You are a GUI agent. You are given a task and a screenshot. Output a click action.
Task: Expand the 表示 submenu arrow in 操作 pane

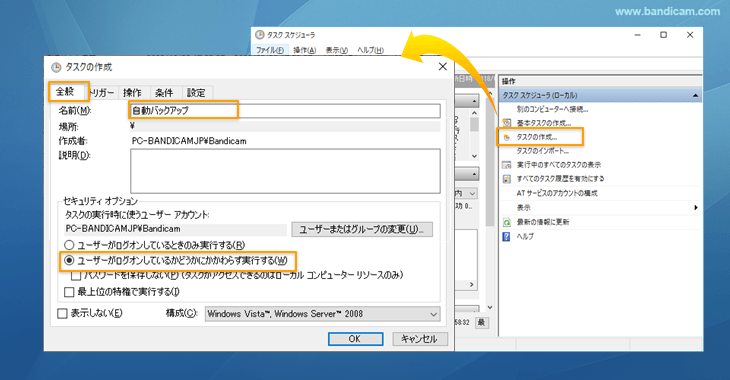[696, 208]
